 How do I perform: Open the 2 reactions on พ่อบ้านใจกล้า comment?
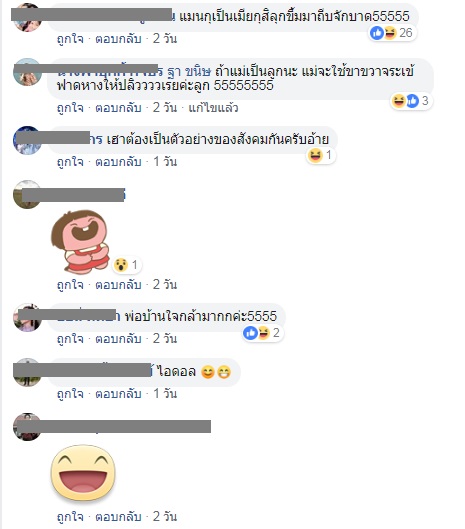click(262, 333)
